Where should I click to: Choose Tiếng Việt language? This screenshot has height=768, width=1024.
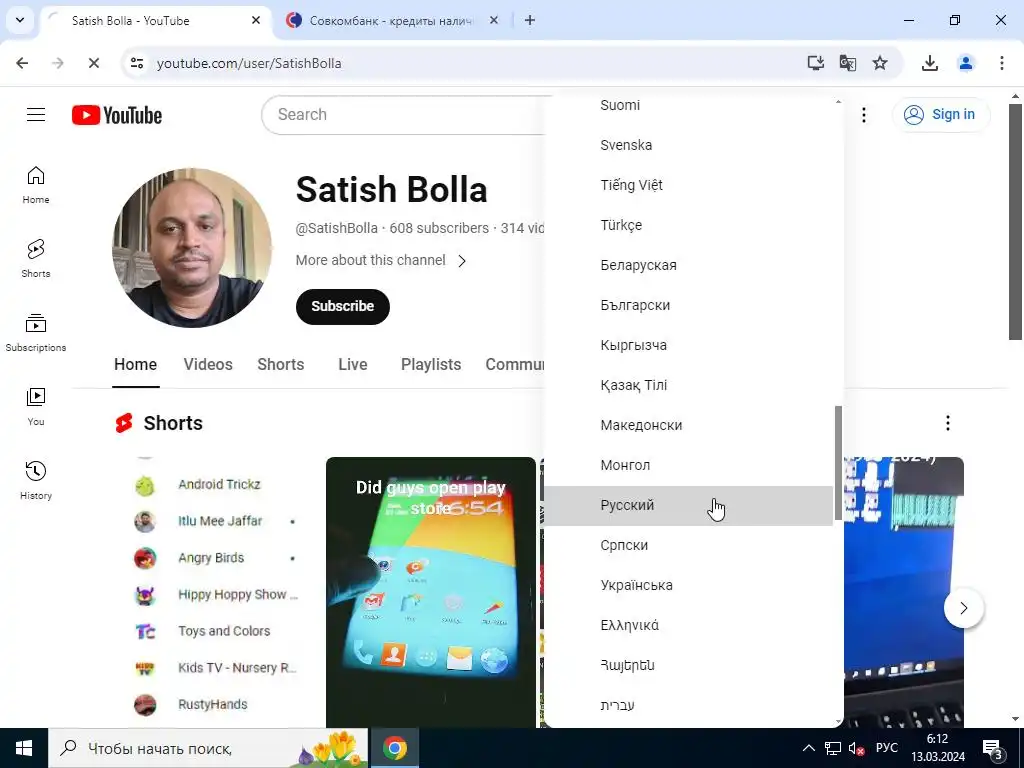click(688, 185)
